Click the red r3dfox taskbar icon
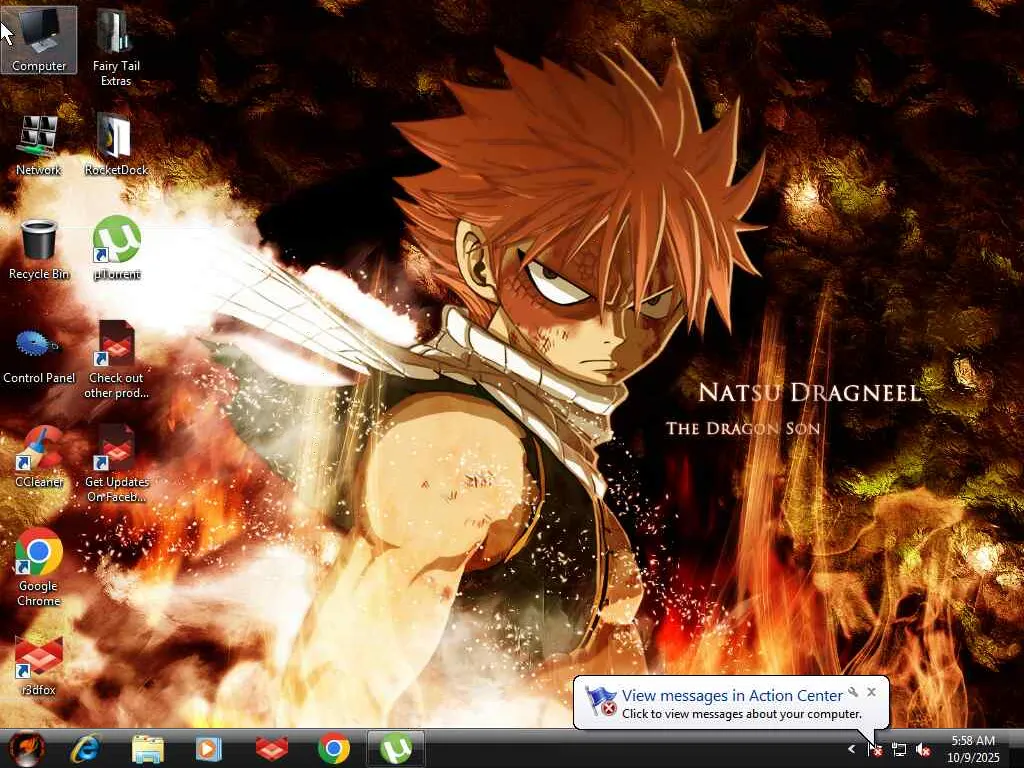 coord(272,749)
